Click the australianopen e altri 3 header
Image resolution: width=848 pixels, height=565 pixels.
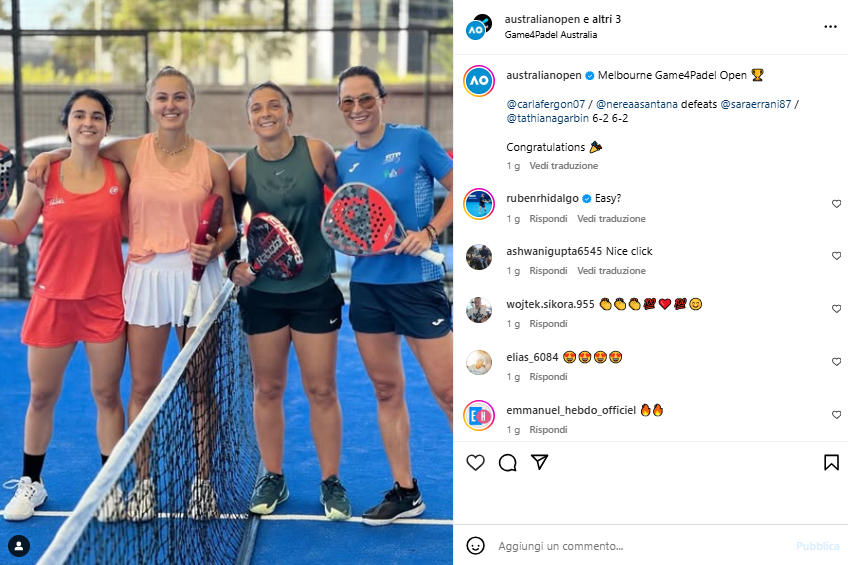(x=562, y=19)
